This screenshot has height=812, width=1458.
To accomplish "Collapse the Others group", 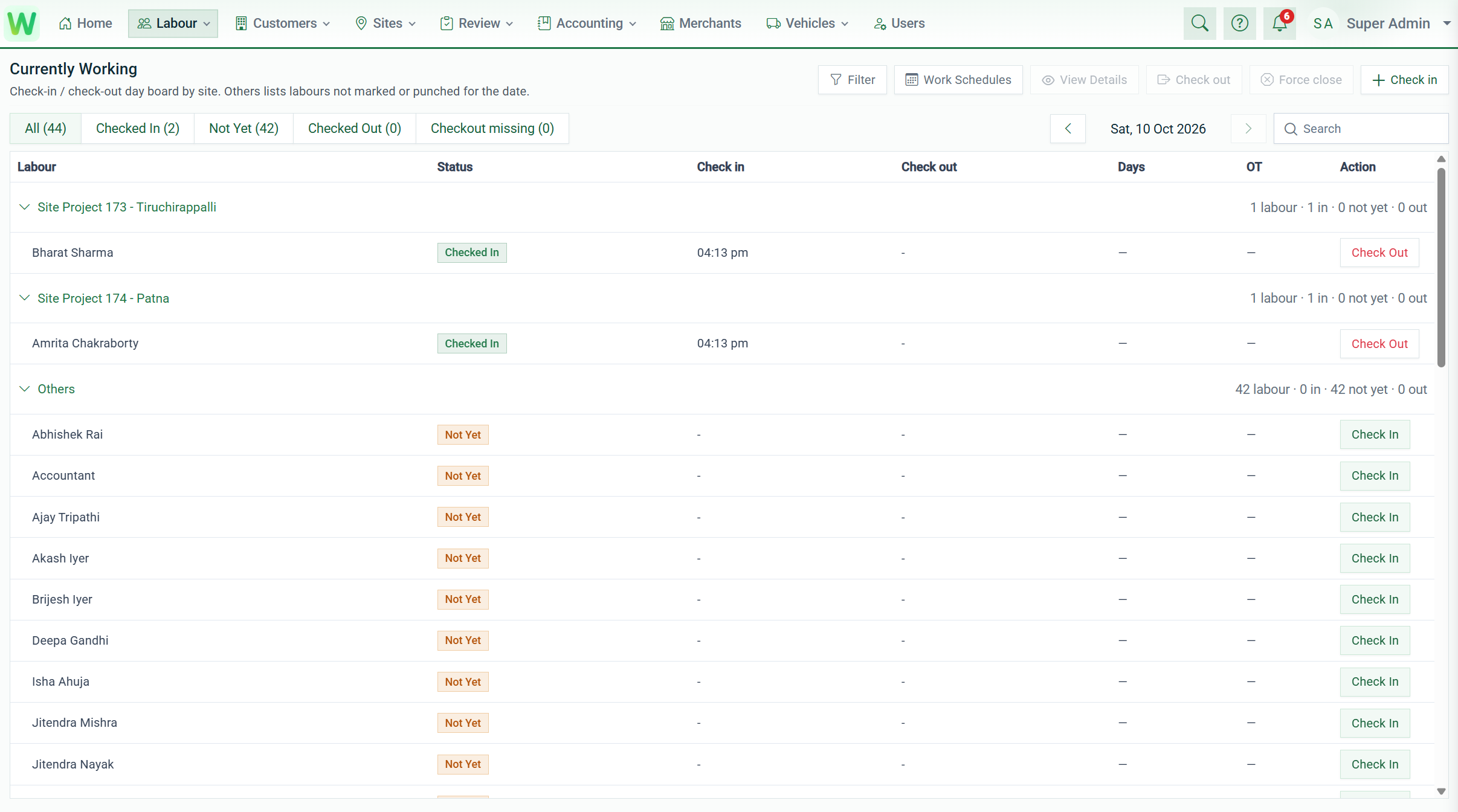I will 24,389.
